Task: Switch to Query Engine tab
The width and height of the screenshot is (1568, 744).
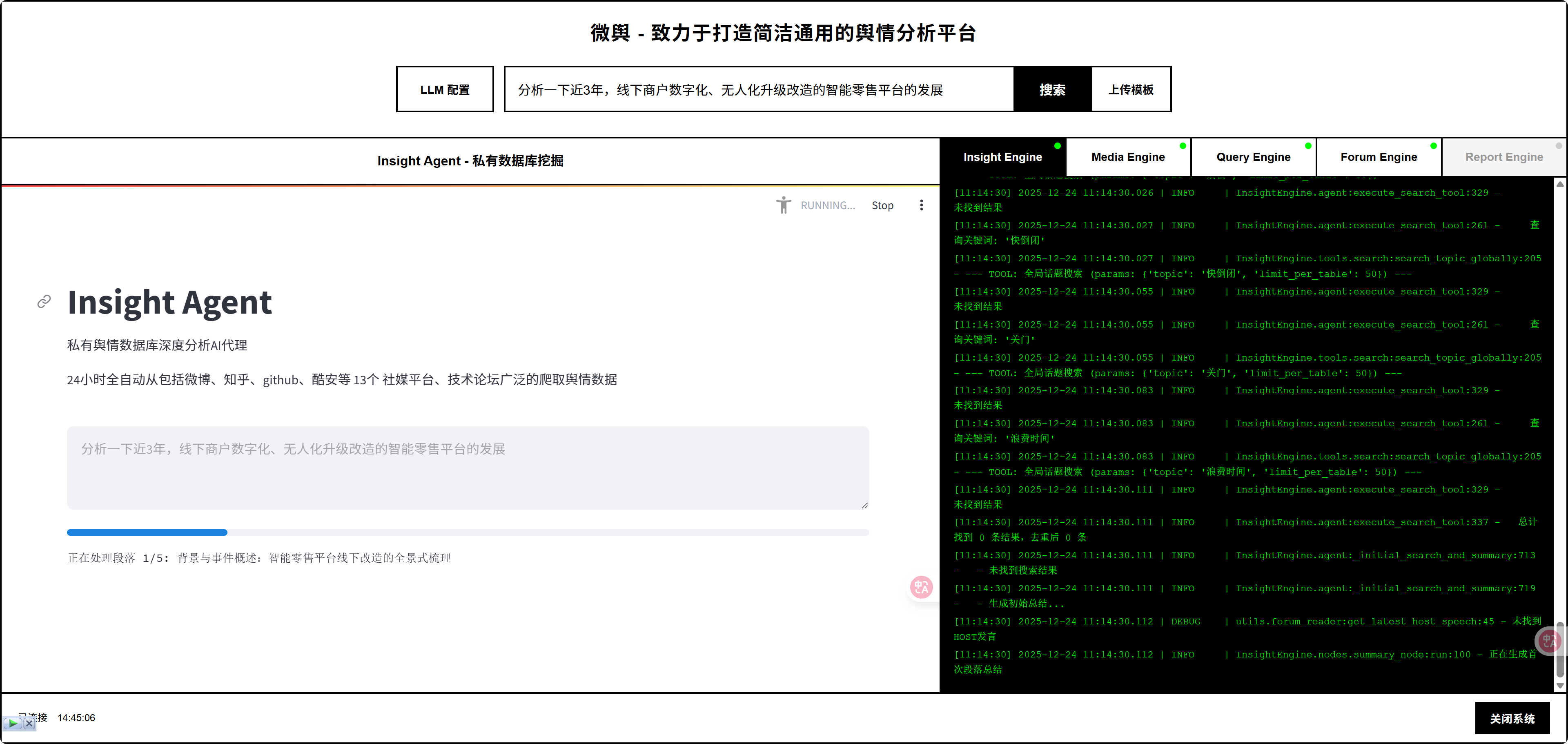Action: (x=1253, y=157)
